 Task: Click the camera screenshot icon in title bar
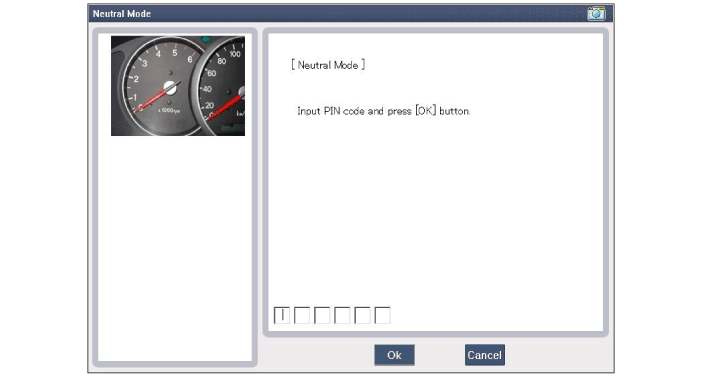pyautogui.click(x=596, y=13)
